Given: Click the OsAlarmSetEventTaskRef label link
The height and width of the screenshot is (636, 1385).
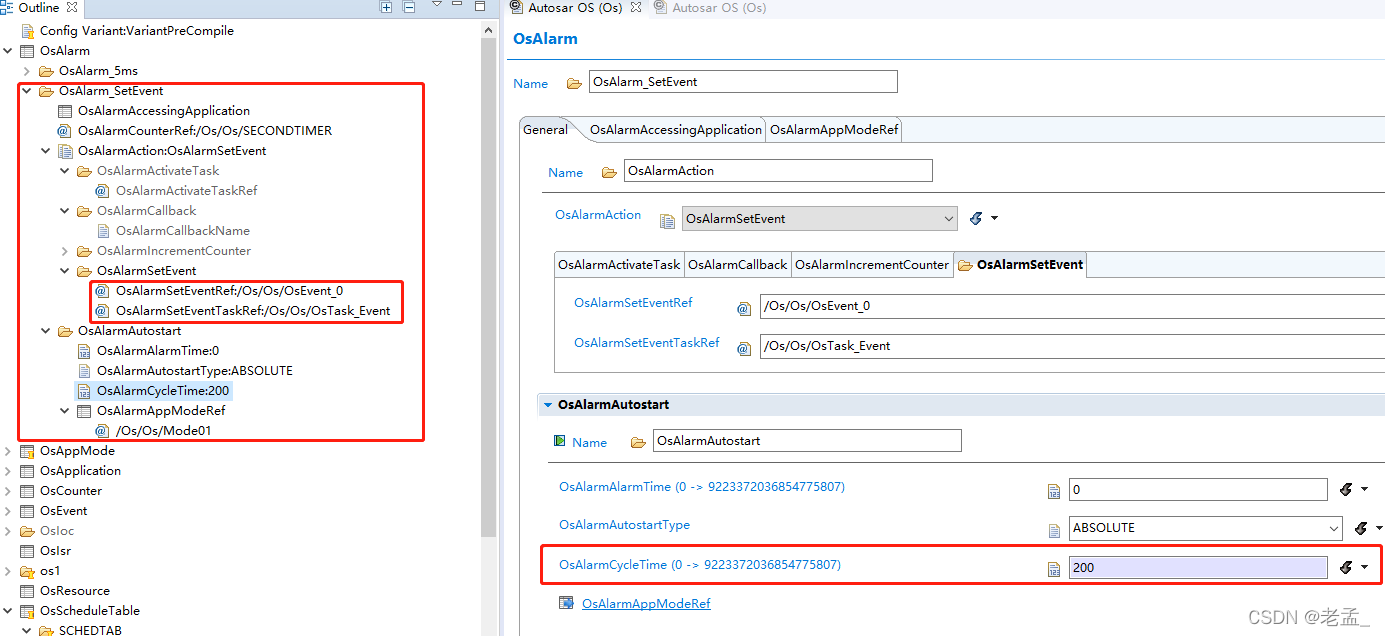Looking at the screenshot, I should 646,343.
